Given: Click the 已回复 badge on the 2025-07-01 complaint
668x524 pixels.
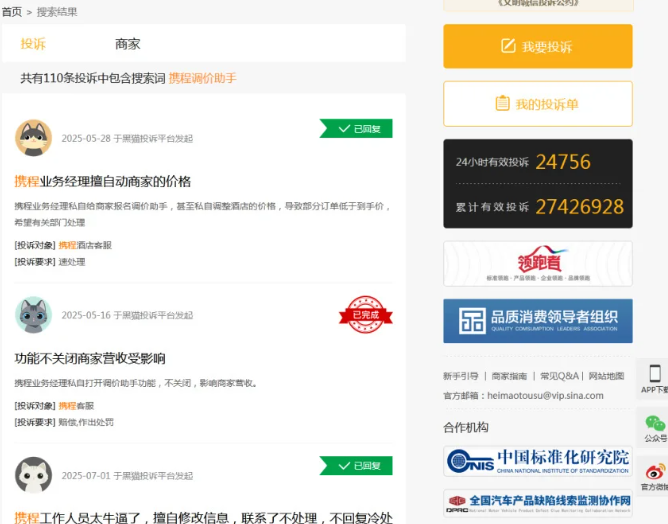Looking at the screenshot, I should click(356, 466).
